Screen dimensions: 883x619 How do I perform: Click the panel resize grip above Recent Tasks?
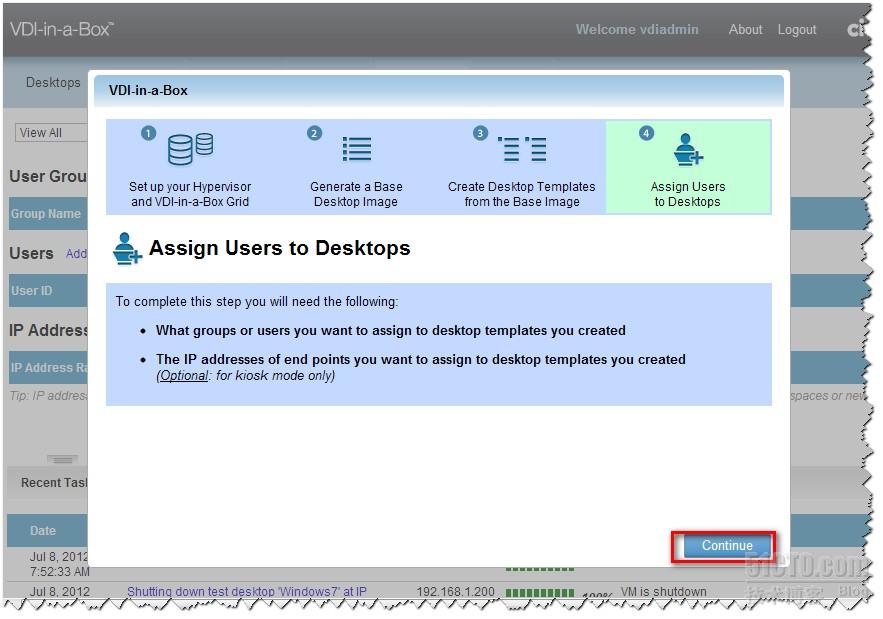62,460
